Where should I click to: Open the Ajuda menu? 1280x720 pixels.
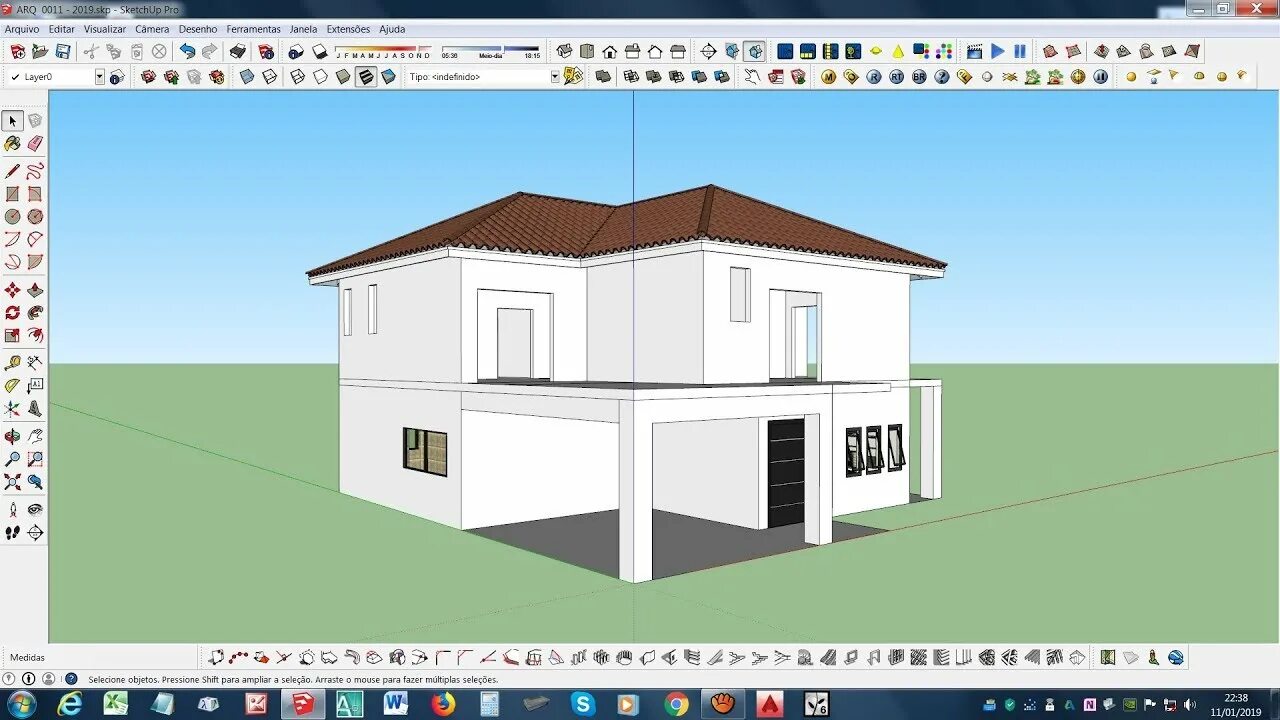click(392, 29)
